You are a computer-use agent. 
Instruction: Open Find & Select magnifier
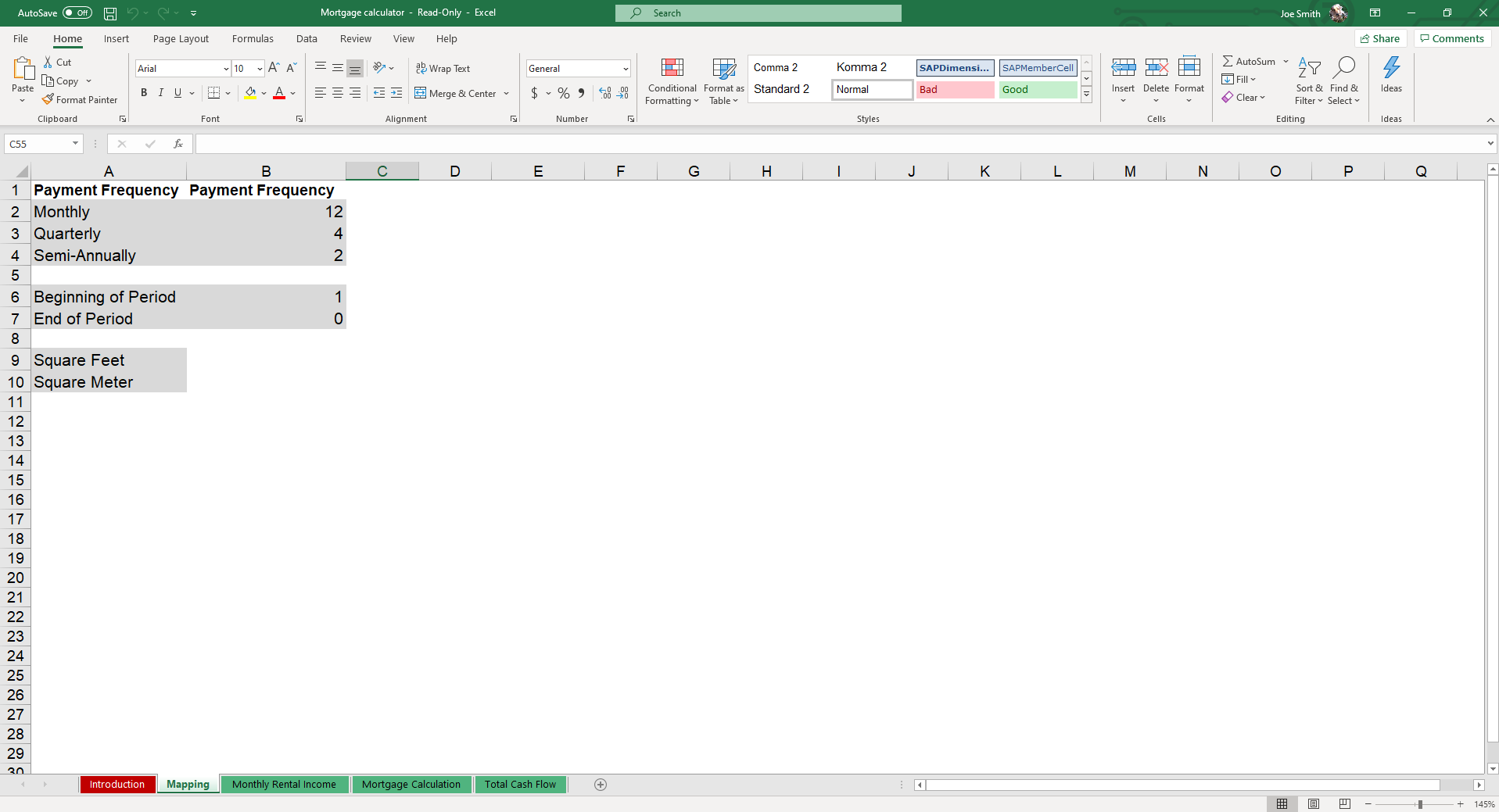click(x=1343, y=81)
